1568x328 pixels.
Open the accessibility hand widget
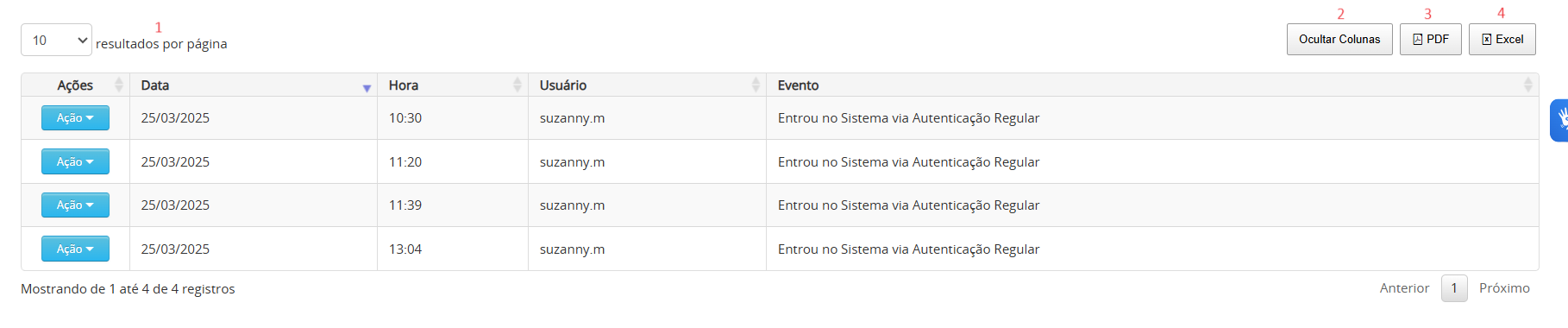pos(1559,121)
